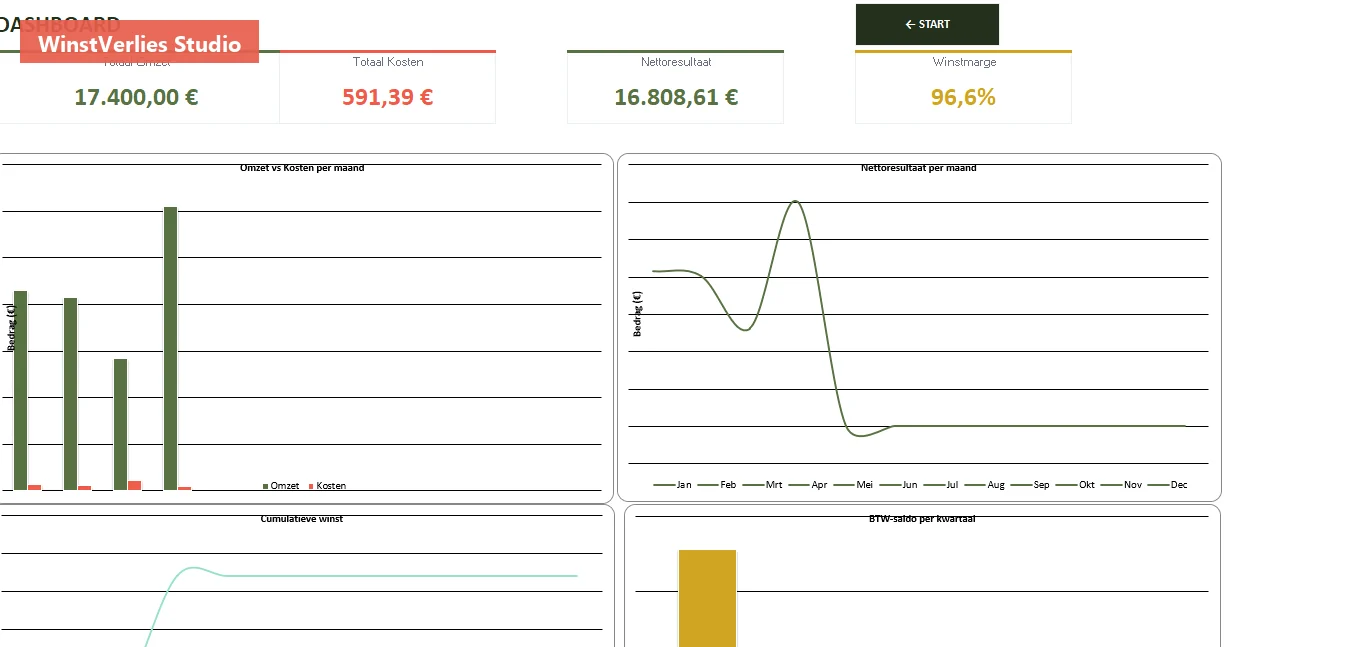Viewport: 1353px width, 647px height.
Task: Select the tallest green Omzet bar
Action: point(170,348)
